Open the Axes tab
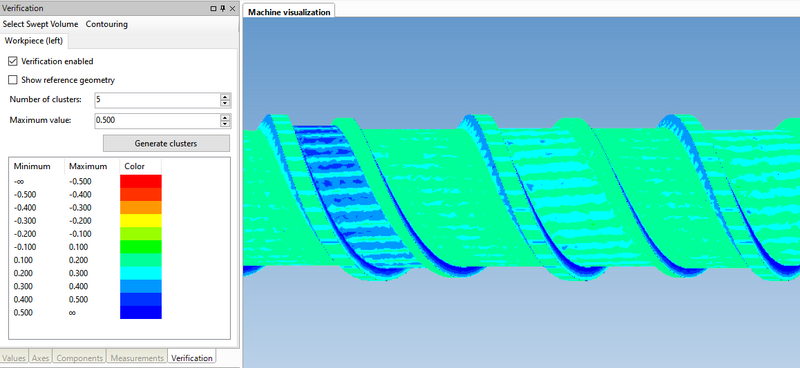This screenshot has width=800, height=368. (40, 358)
